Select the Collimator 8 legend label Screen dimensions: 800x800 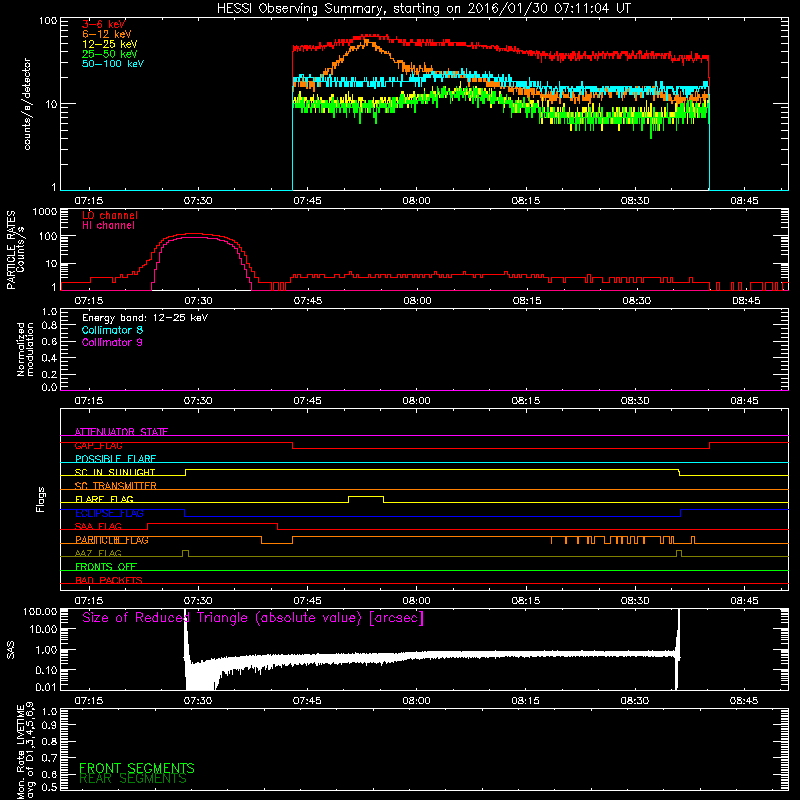click(x=112, y=330)
